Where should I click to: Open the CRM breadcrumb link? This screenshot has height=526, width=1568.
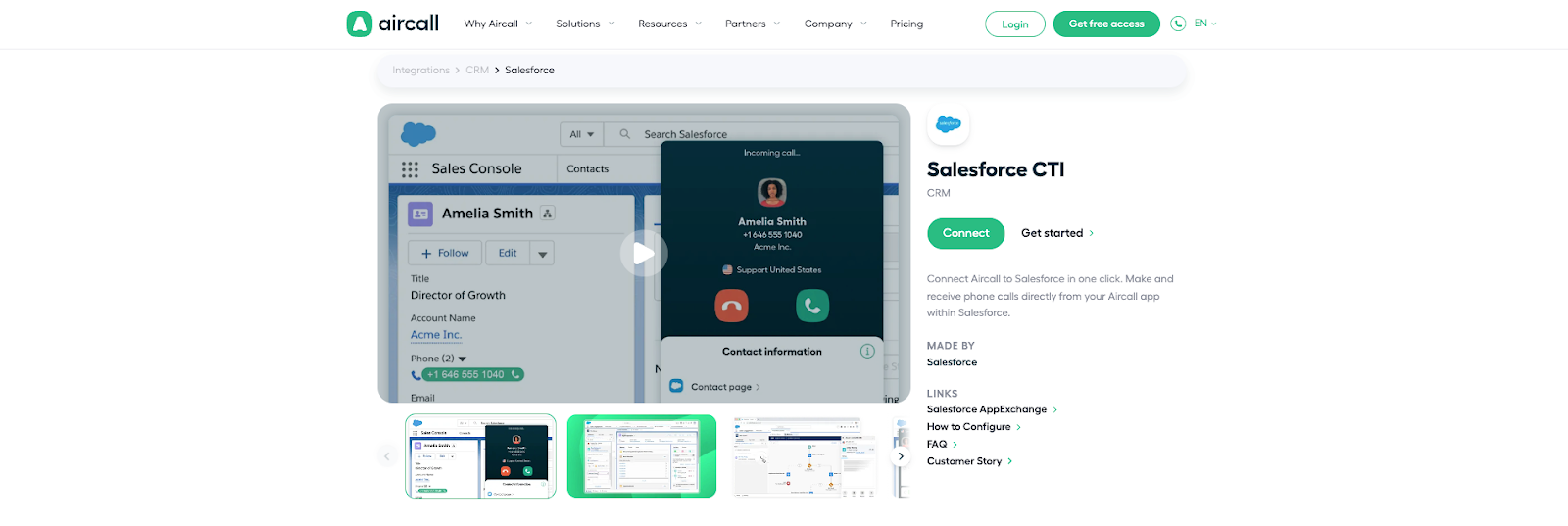[x=477, y=71]
